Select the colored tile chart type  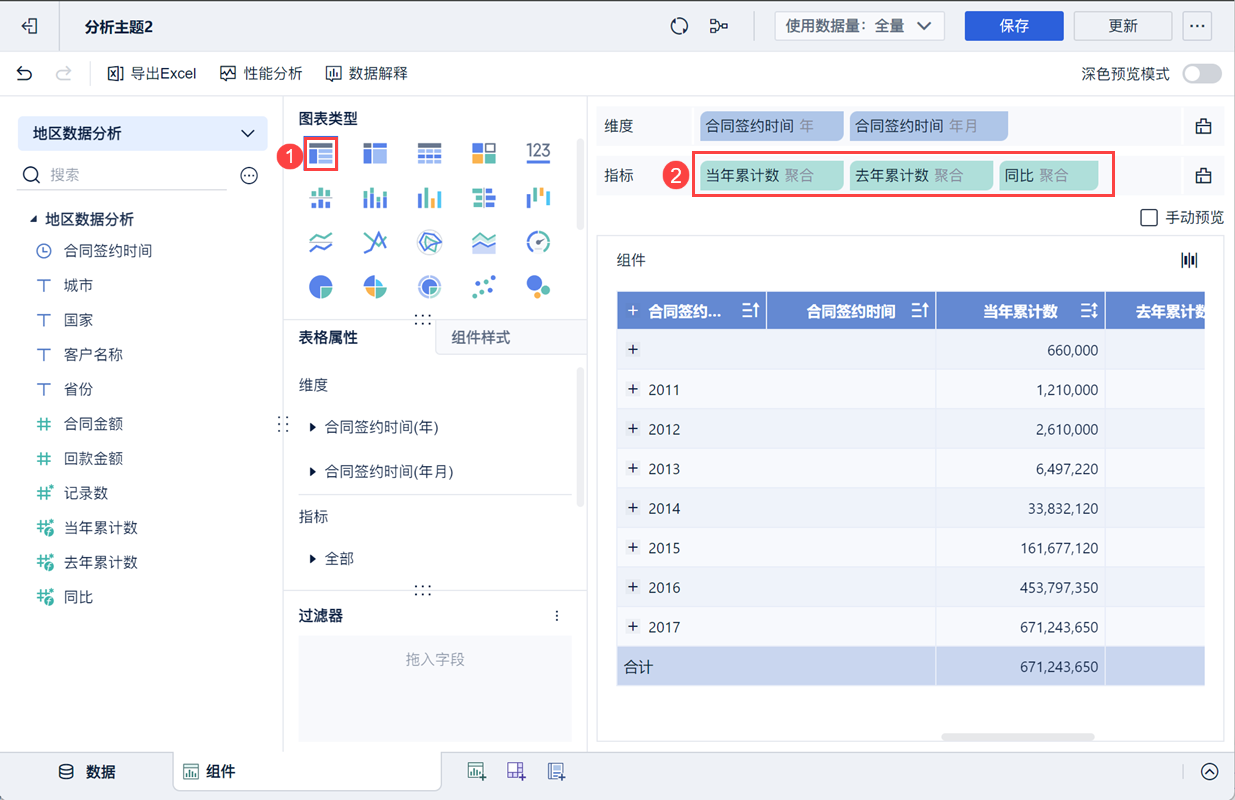pos(484,153)
